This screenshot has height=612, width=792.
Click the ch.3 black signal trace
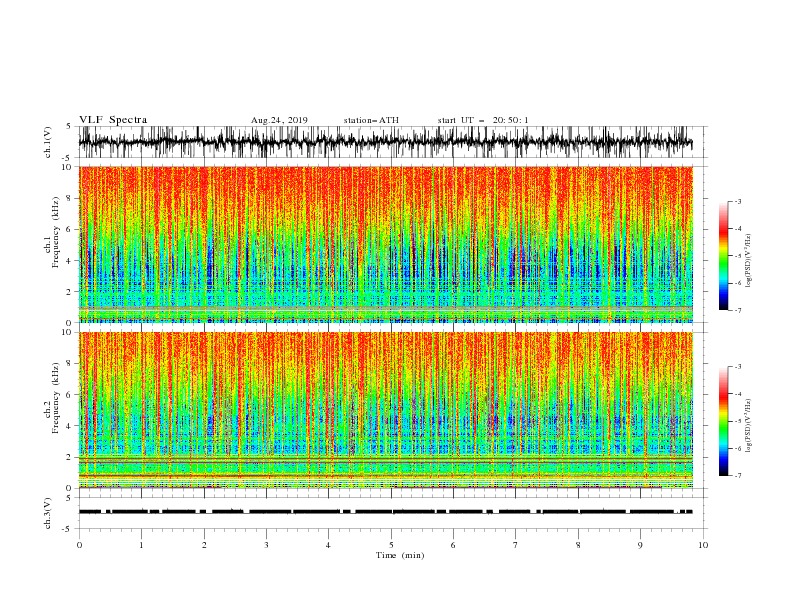[x=385, y=512]
